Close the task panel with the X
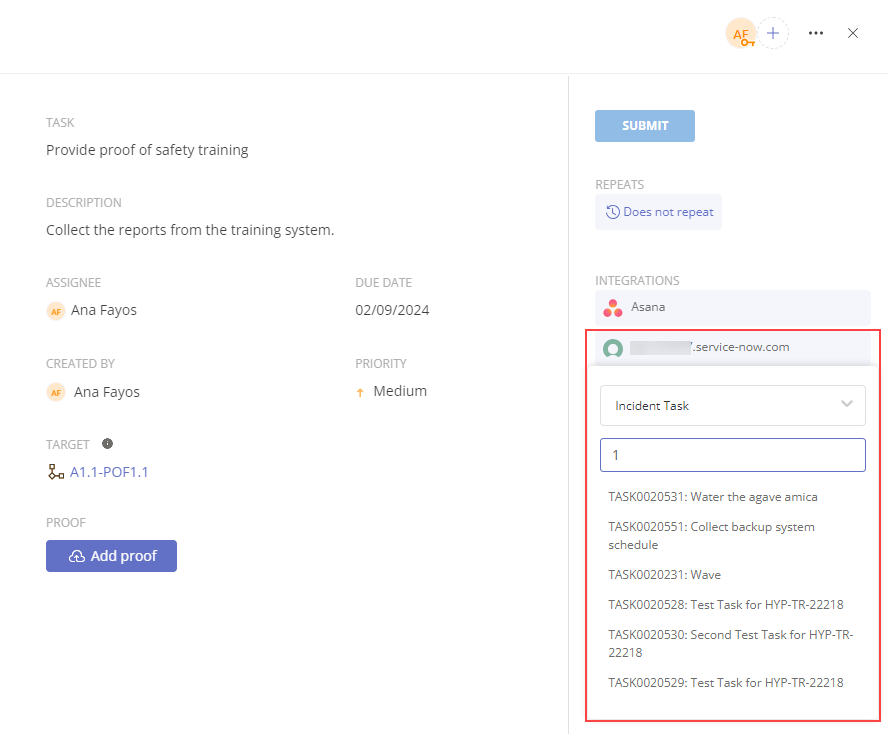 pyautogui.click(x=853, y=33)
